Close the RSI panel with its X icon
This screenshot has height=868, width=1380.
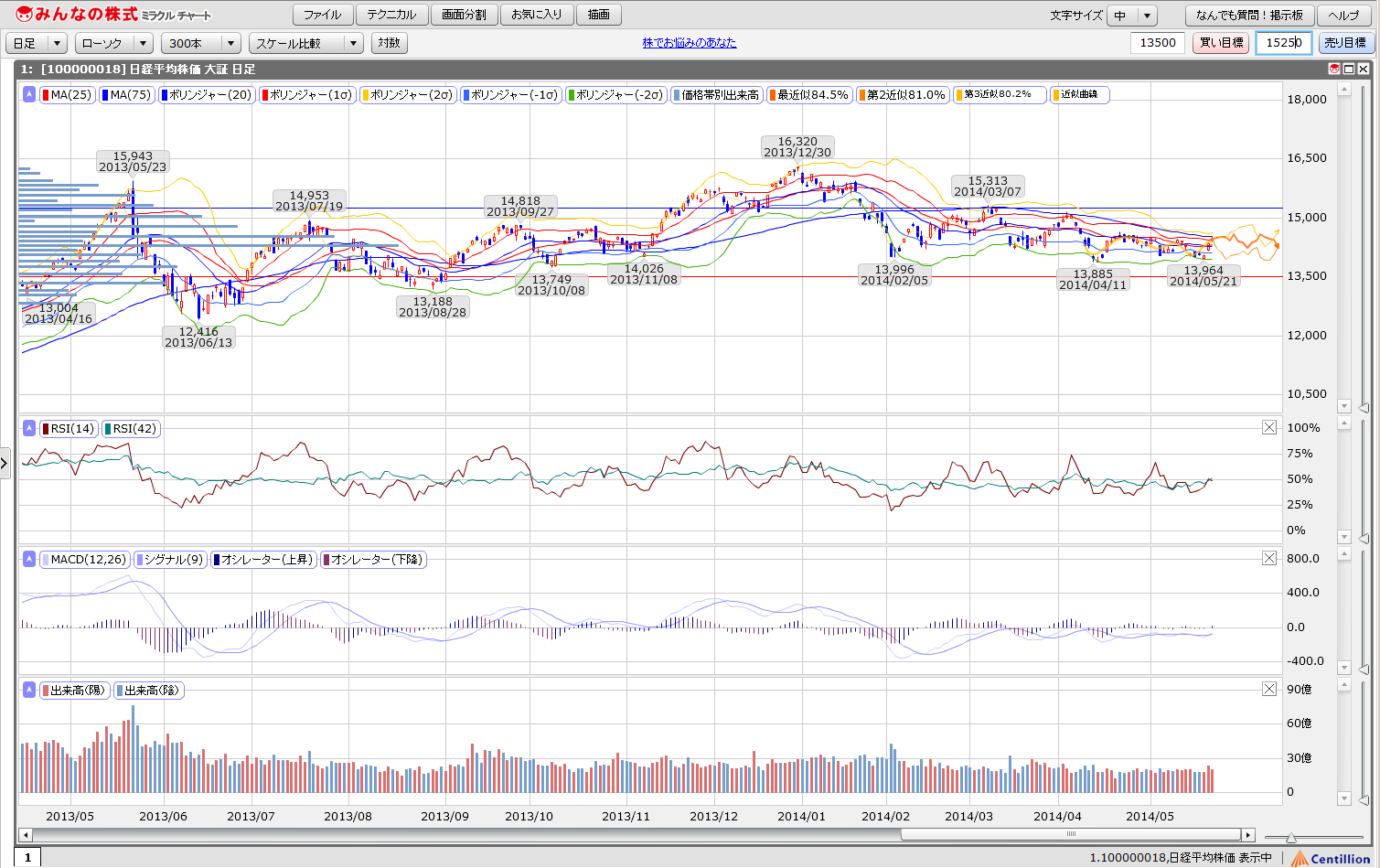point(1269,427)
